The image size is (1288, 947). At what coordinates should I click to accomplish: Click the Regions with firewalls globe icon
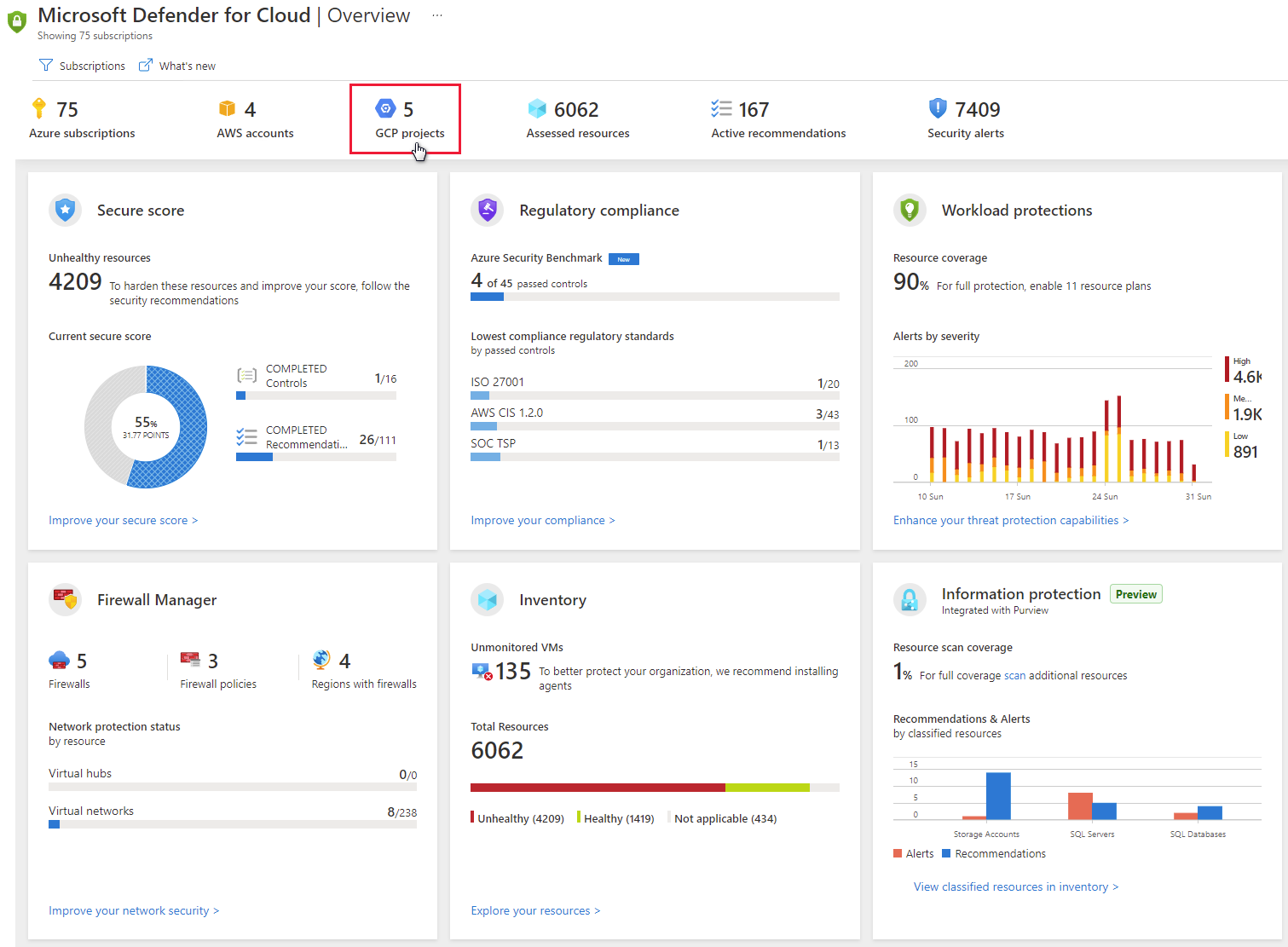click(x=321, y=659)
